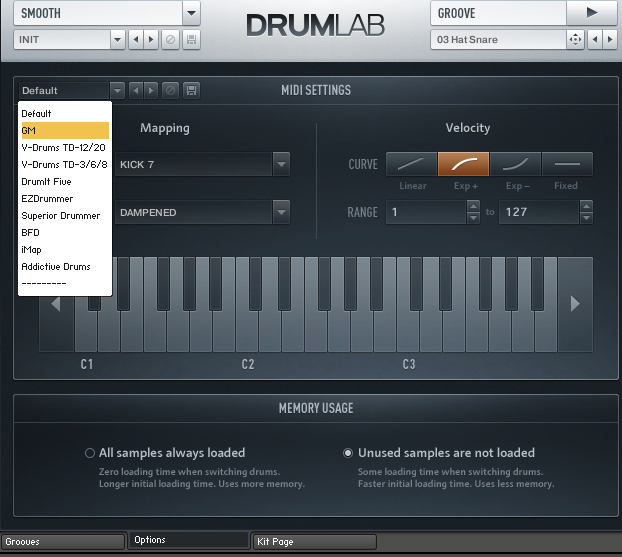Switch to the Grooves tab
The height and width of the screenshot is (557, 622).
coord(63,542)
